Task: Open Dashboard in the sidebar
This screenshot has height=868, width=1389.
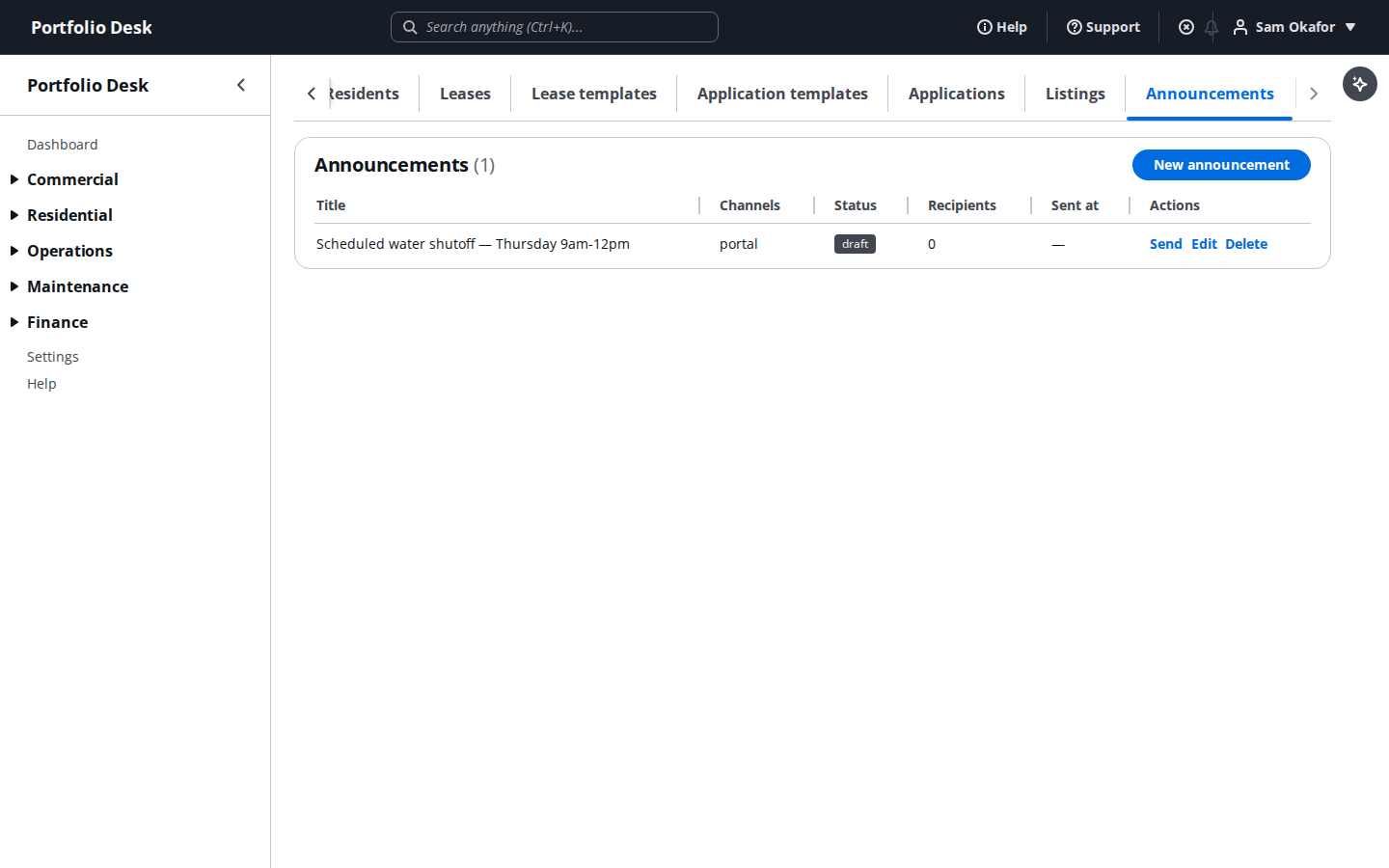Action: (63, 145)
